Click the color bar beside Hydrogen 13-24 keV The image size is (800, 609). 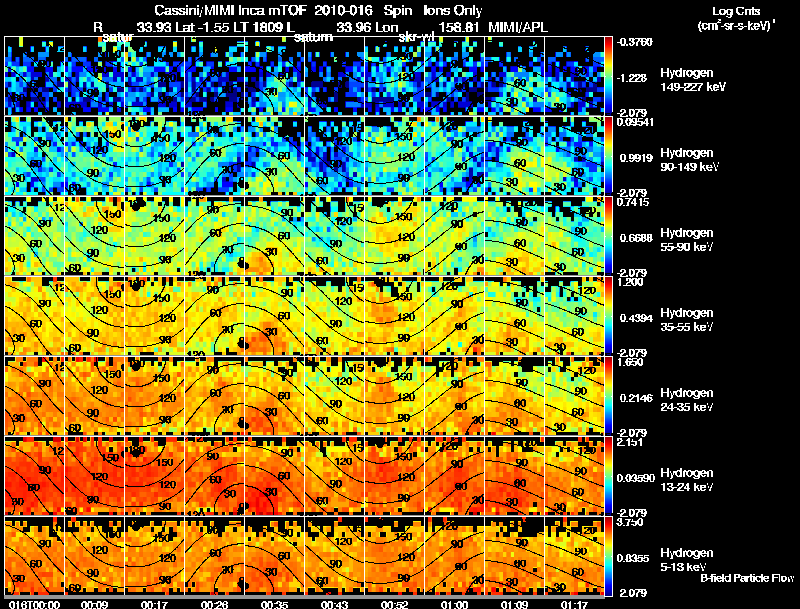608,476
